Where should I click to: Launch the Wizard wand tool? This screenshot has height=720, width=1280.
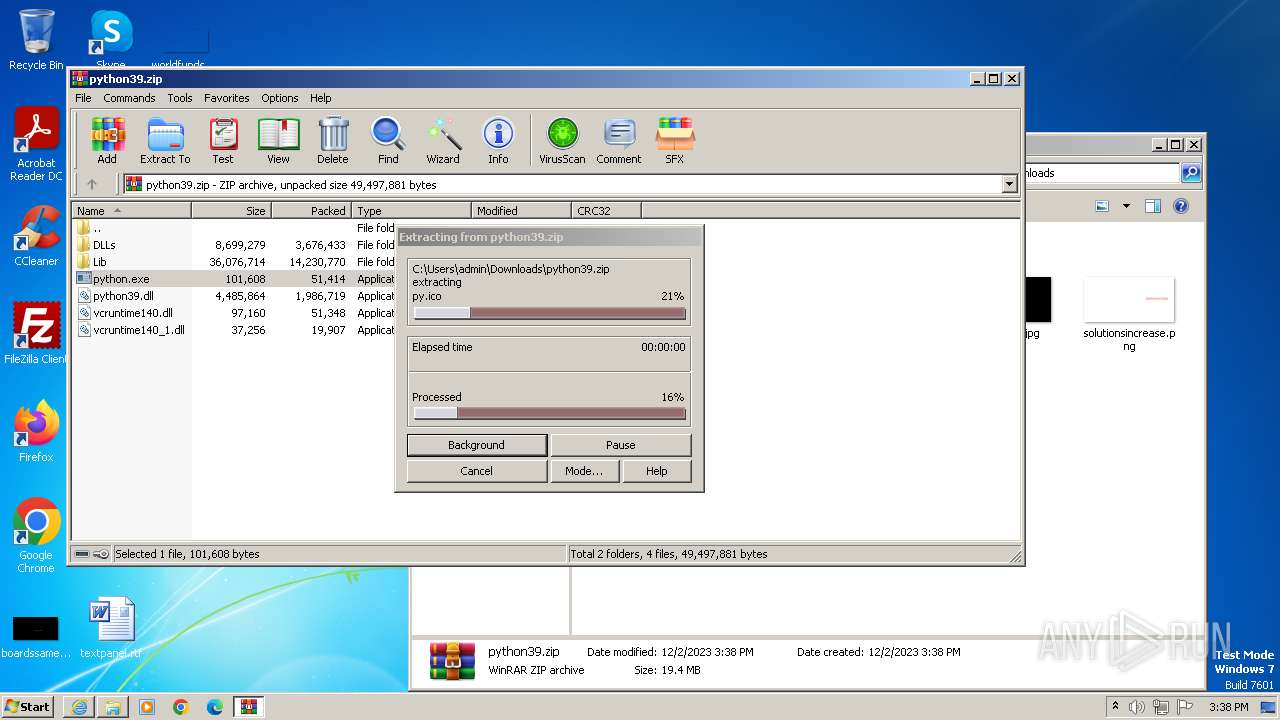443,140
